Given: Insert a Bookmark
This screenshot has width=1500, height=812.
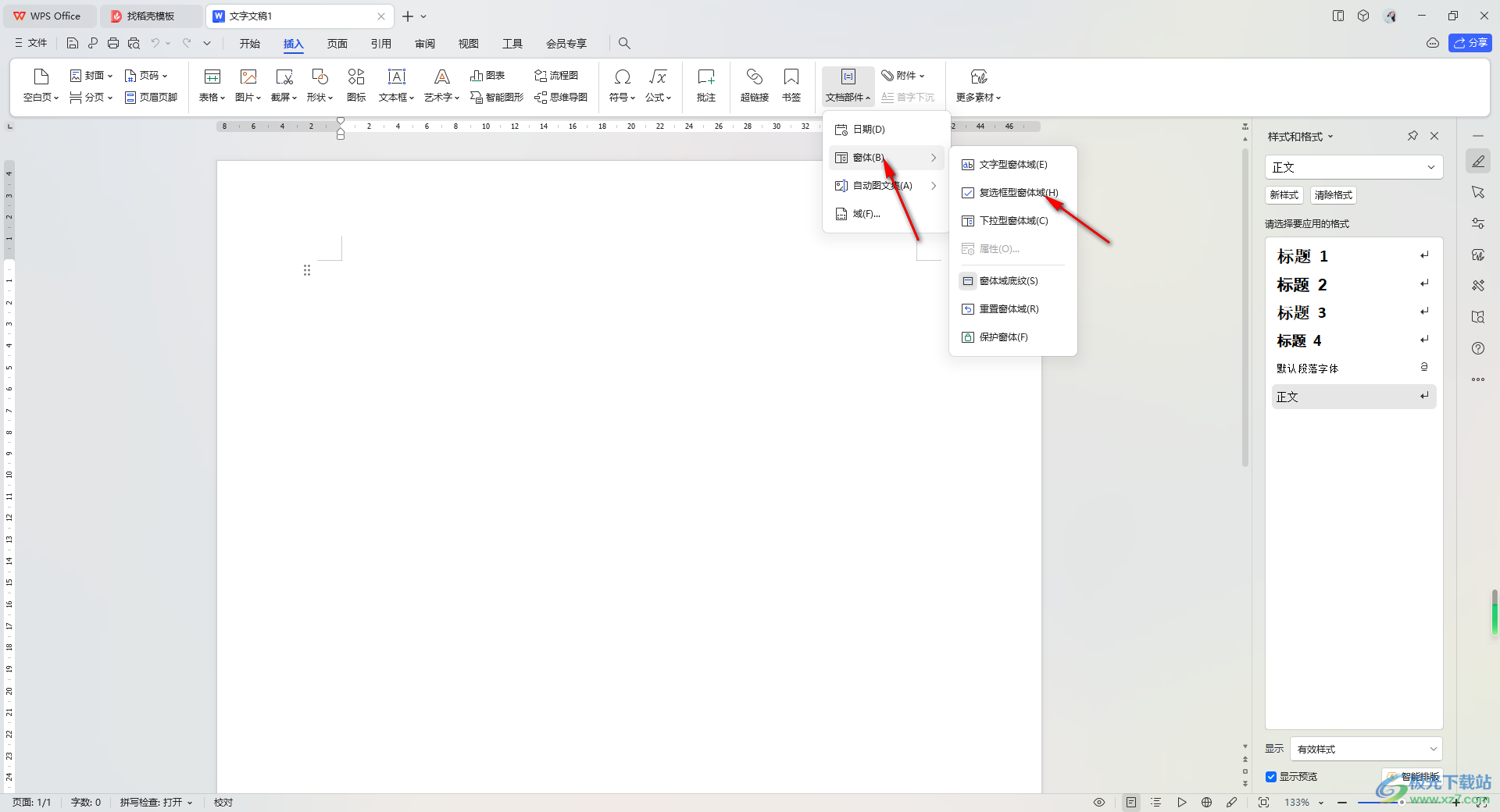Looking at the screenshot, I should pyautogui.click(x=791, y=85).
